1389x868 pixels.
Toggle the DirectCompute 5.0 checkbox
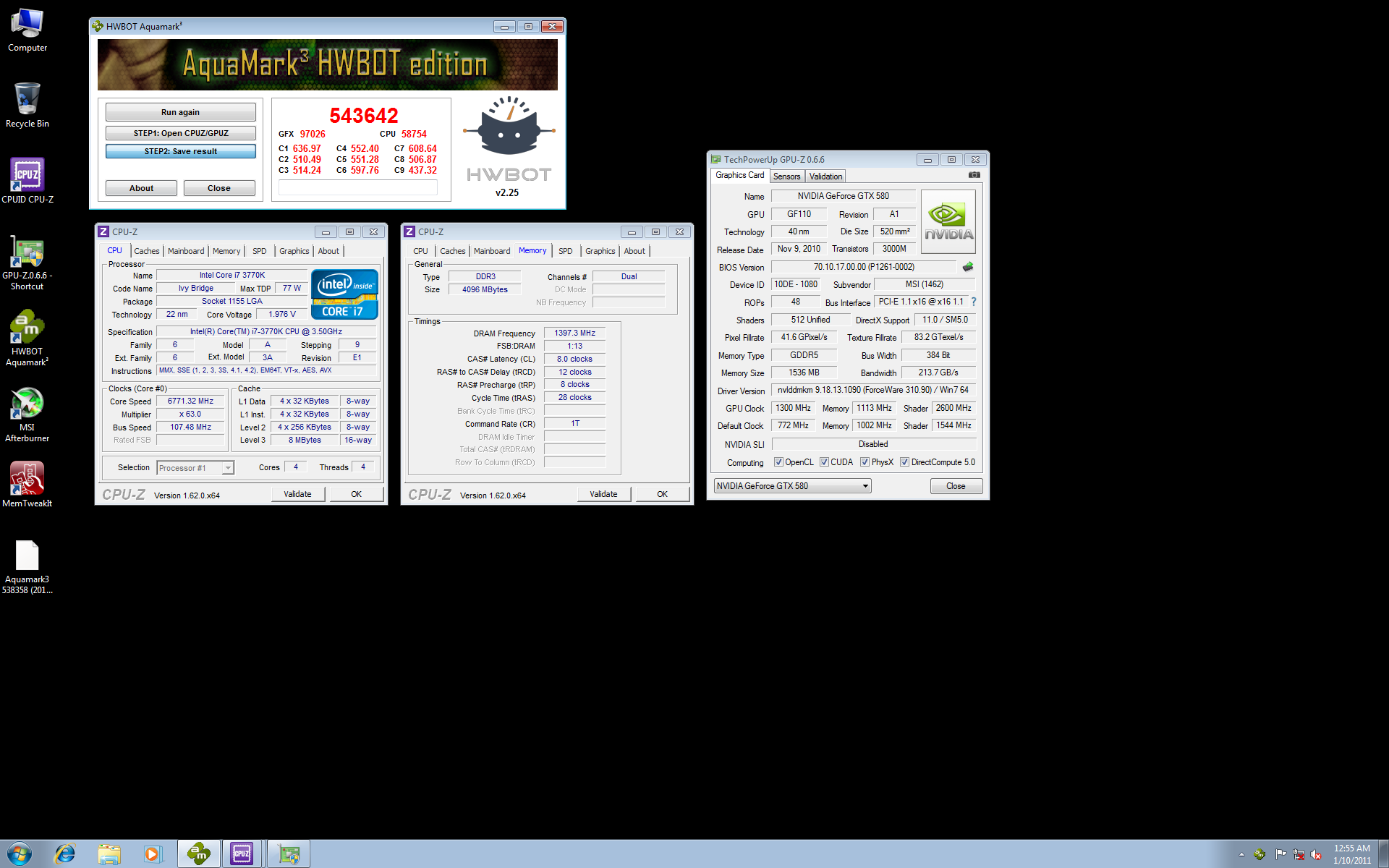click(x=904, y=462)
